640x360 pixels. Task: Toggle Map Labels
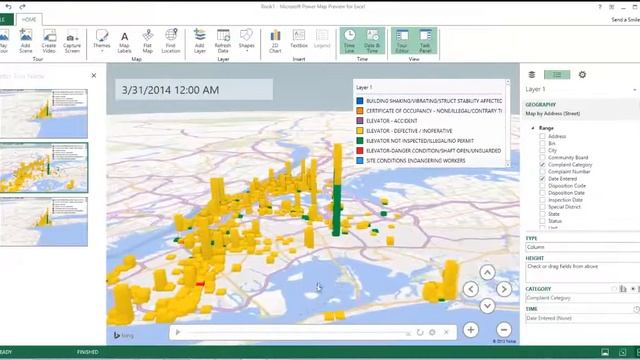pyautogui.click(x=124, y=41)
